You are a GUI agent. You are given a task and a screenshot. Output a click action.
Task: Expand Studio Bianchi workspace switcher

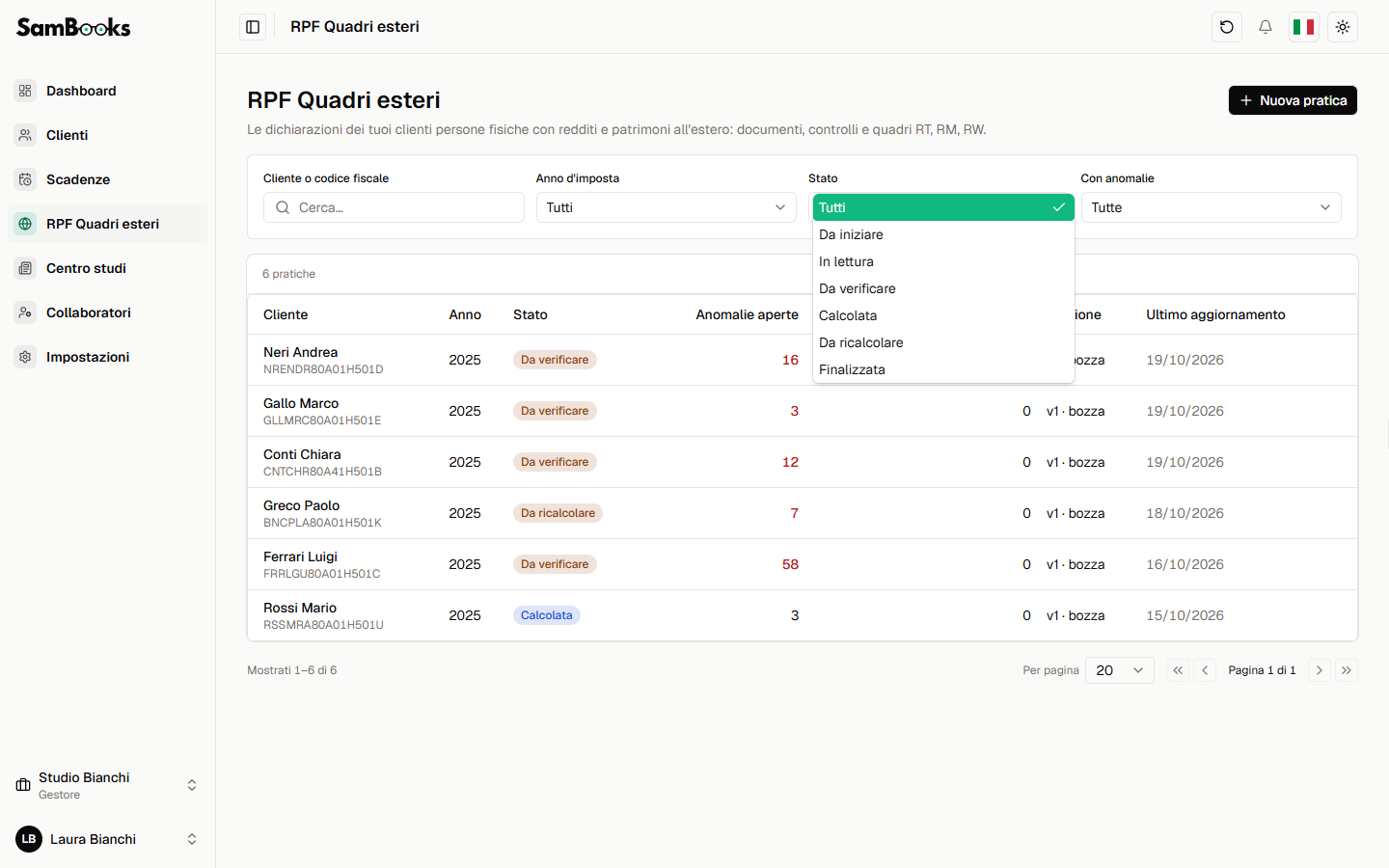(x=107, y=785)
